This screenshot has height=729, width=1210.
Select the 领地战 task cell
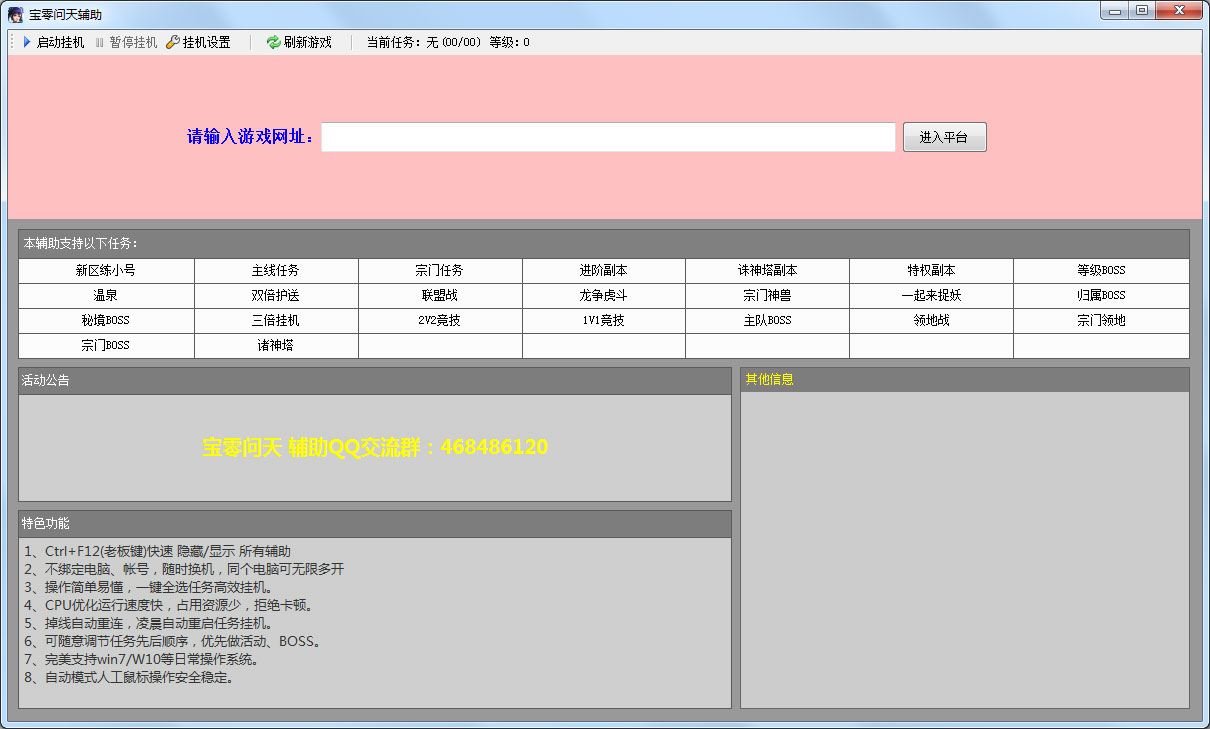point(932,321)
